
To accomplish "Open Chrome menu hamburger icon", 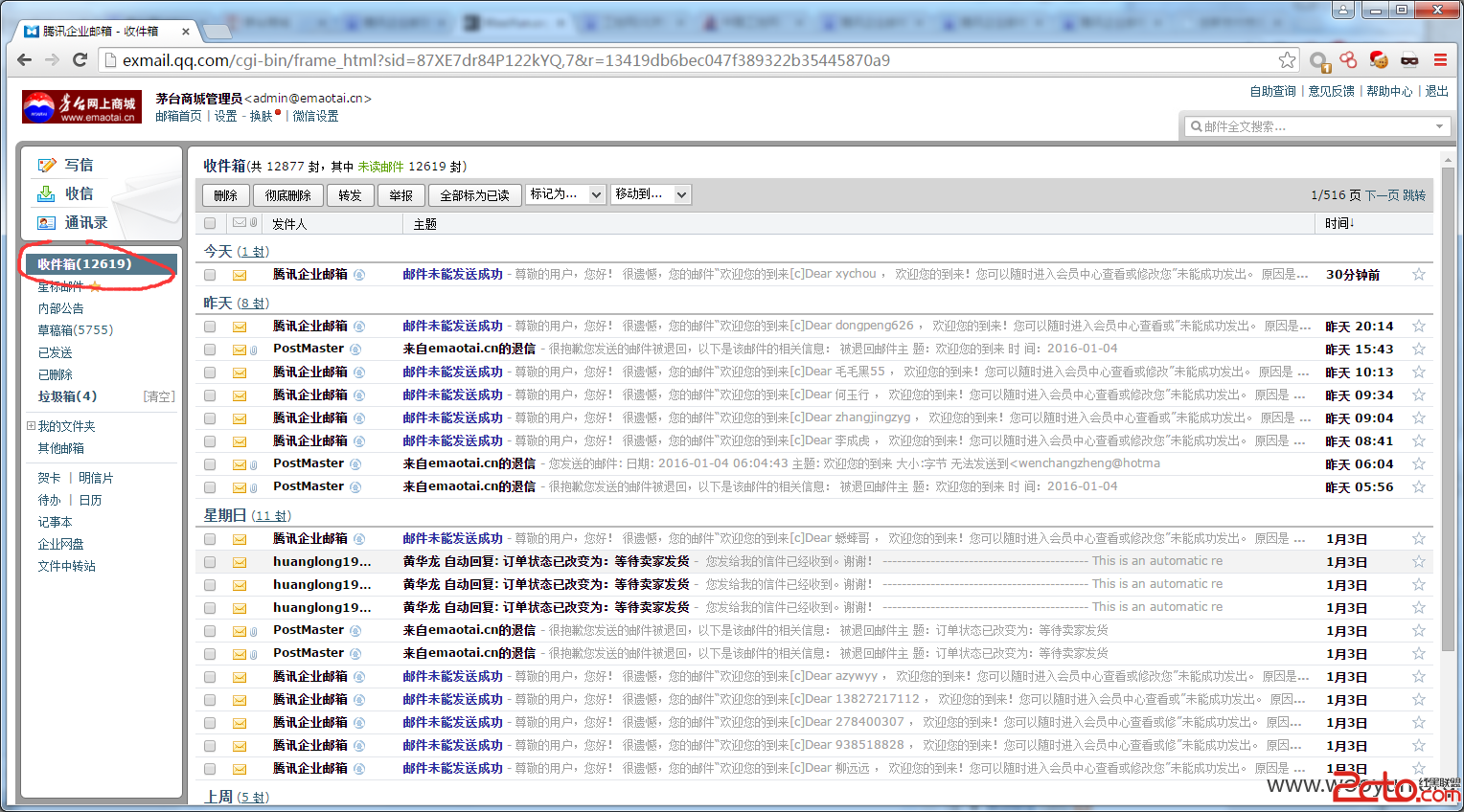I will (1440, 60).
